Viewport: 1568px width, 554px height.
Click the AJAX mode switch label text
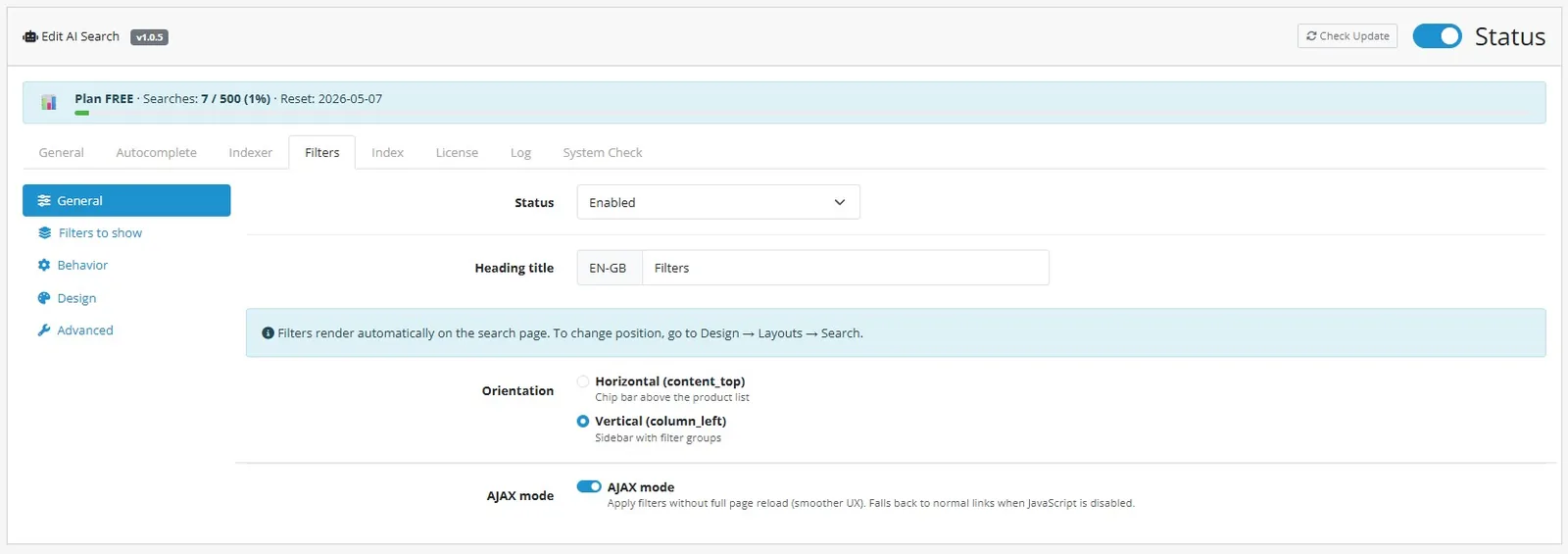coord(641,487)
